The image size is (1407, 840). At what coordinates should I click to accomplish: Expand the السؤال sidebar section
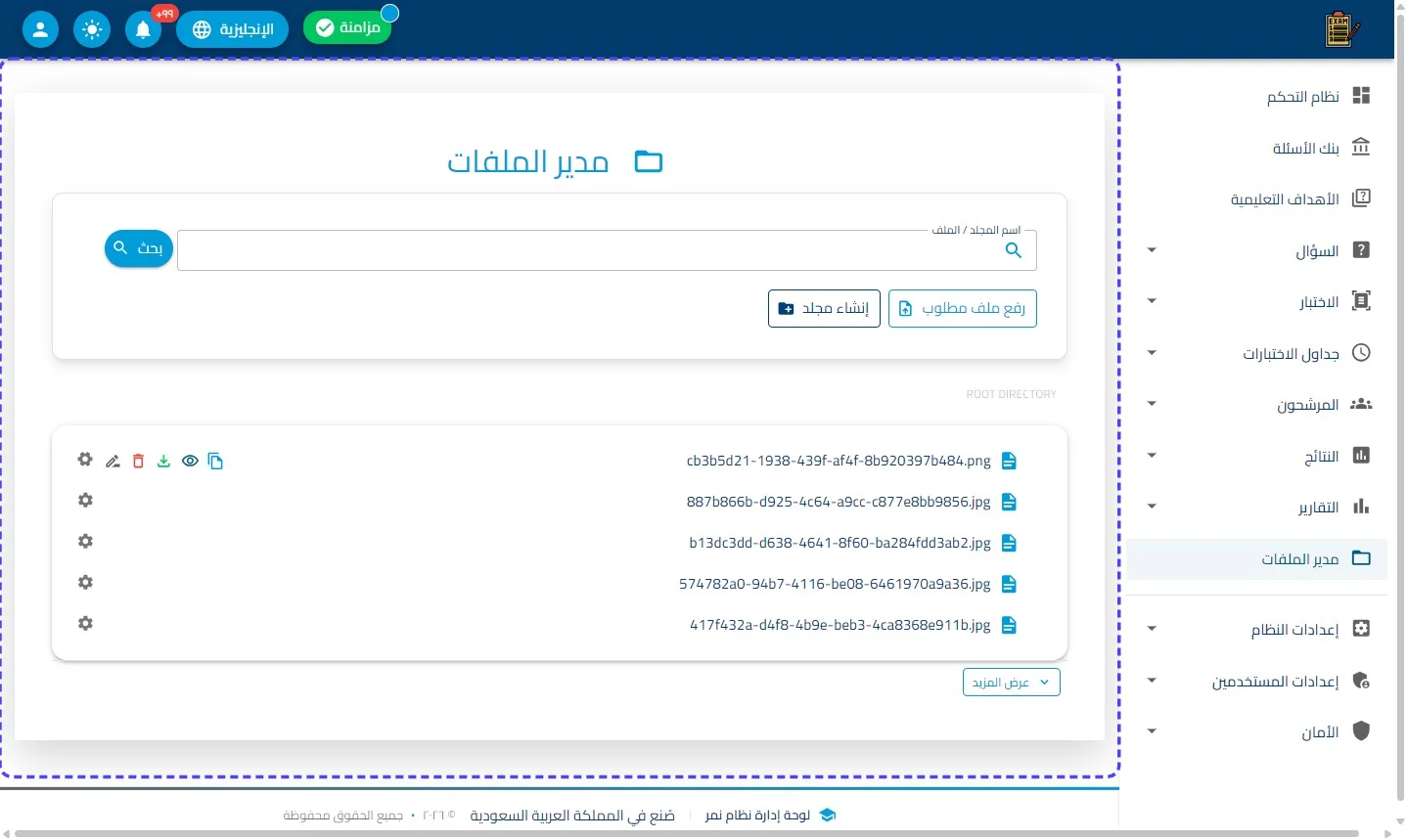click(x=1256, y=251)
